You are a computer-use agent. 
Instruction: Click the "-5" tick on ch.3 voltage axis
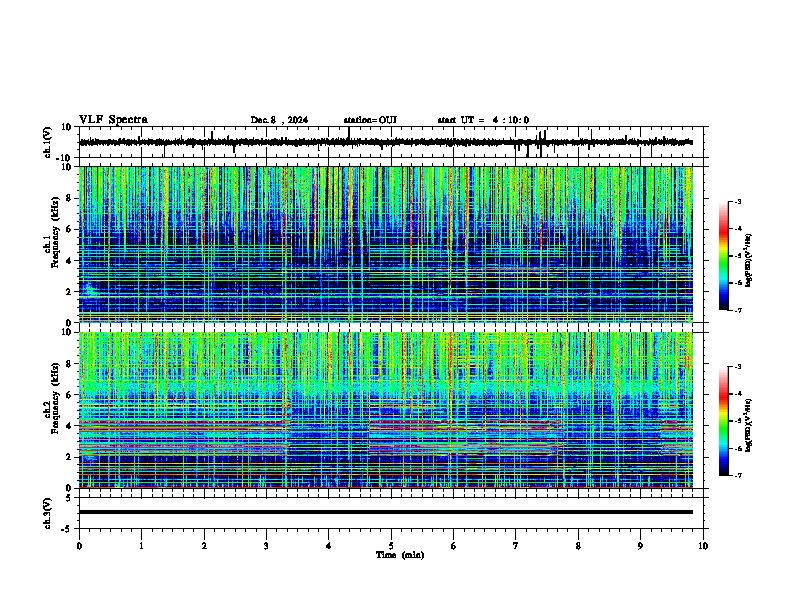tap(68, 529)
